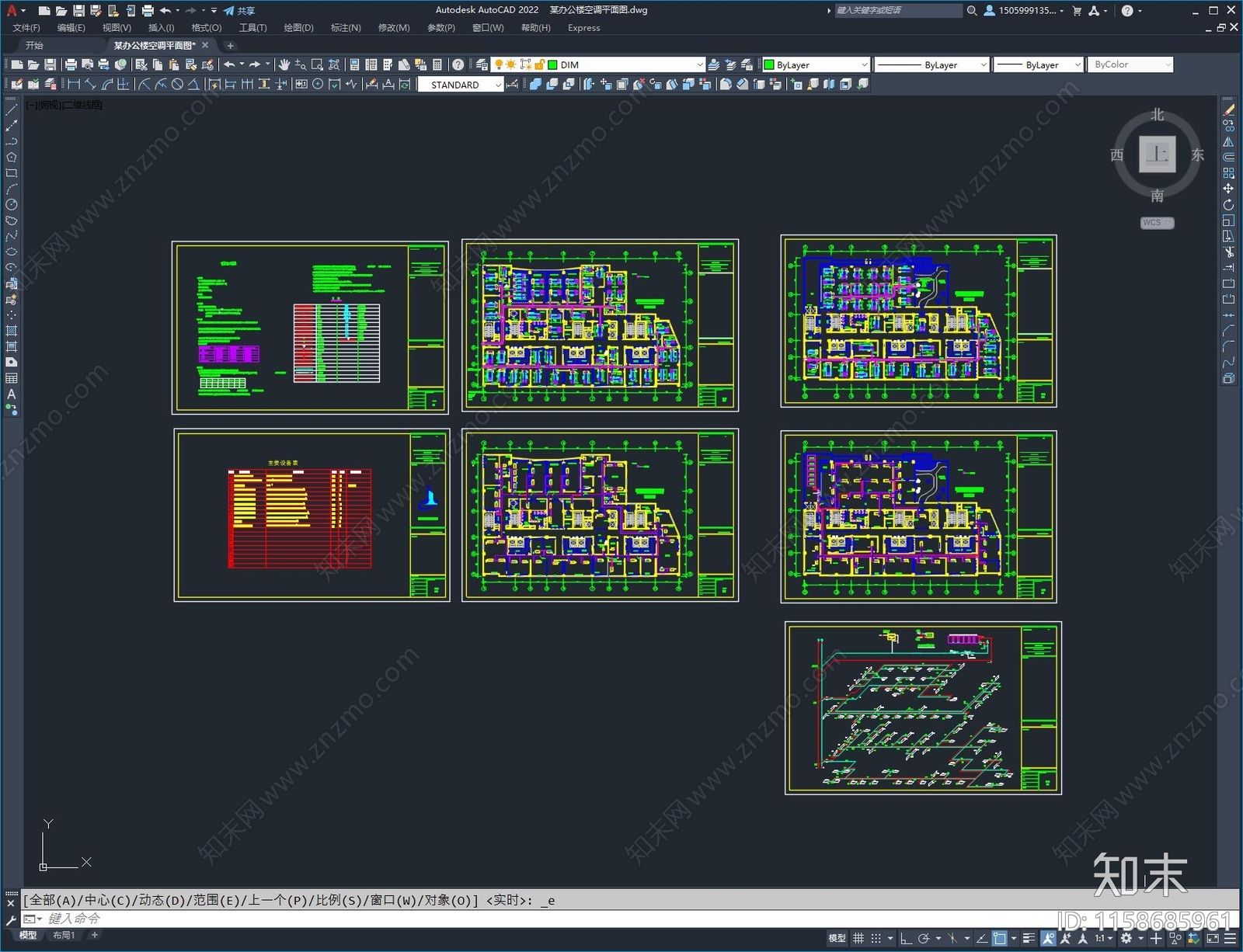Click the Move tool in right toolbar
The image size is (1243, 952).
point(1228,189)
